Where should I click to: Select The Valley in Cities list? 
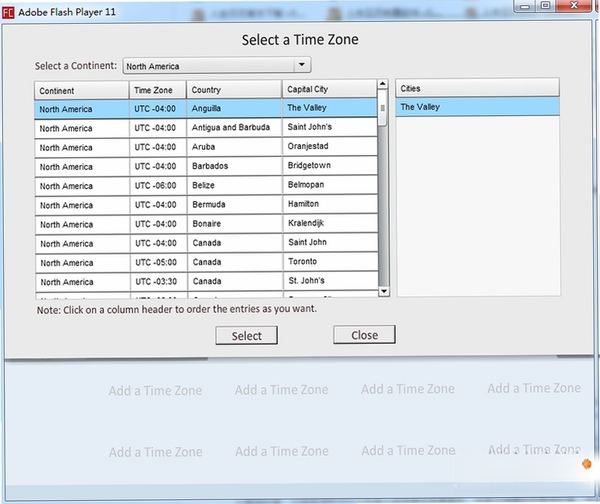pyautogui.click(x=478, y=107)
